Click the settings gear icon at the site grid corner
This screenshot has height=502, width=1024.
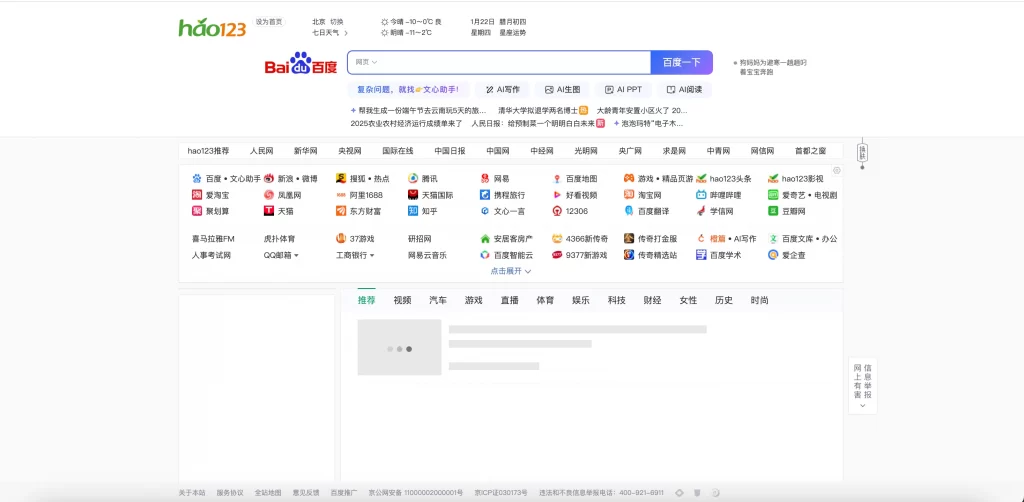pyautogui.click(x=837, y=170)
